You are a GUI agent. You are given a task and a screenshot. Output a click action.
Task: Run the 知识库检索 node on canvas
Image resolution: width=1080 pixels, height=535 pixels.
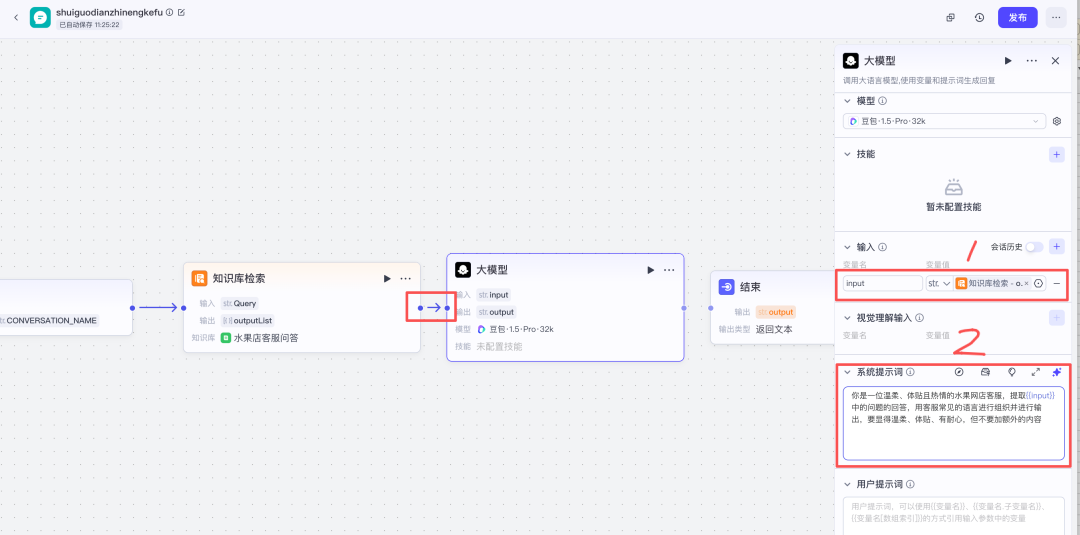[387, 278]
